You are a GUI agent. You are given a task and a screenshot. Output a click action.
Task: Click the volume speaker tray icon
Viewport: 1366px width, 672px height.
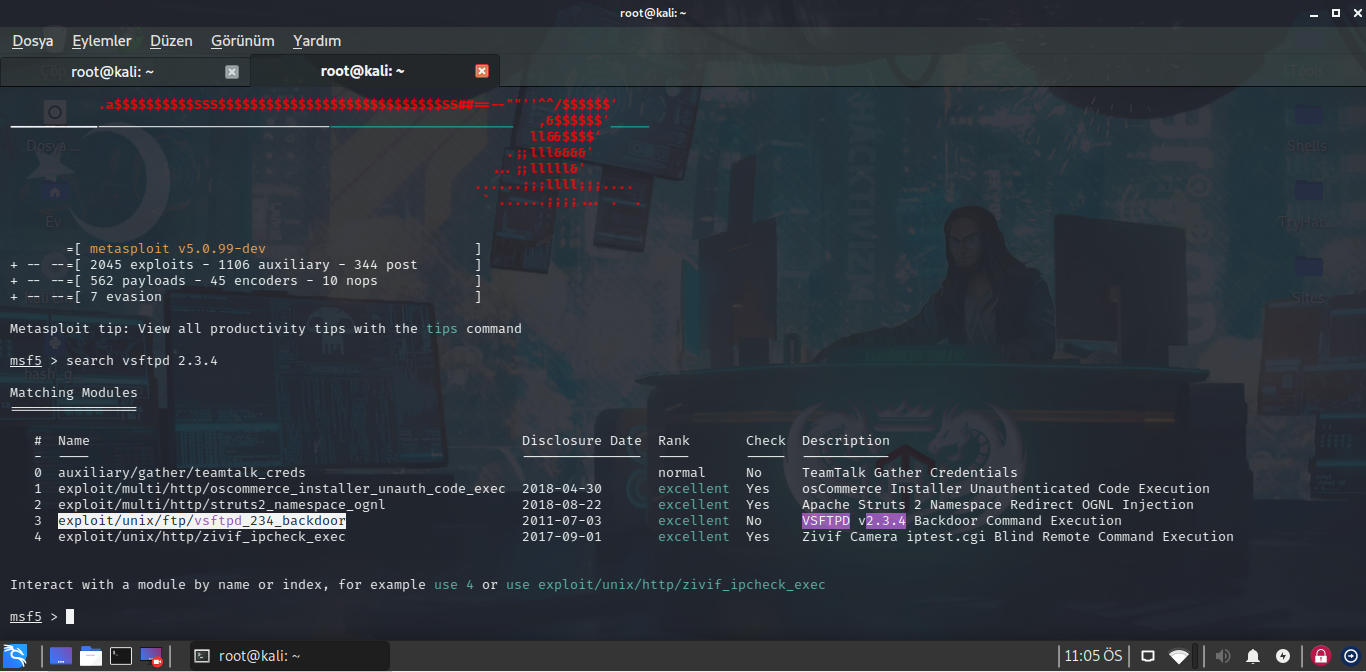(x=1222, y=656)
